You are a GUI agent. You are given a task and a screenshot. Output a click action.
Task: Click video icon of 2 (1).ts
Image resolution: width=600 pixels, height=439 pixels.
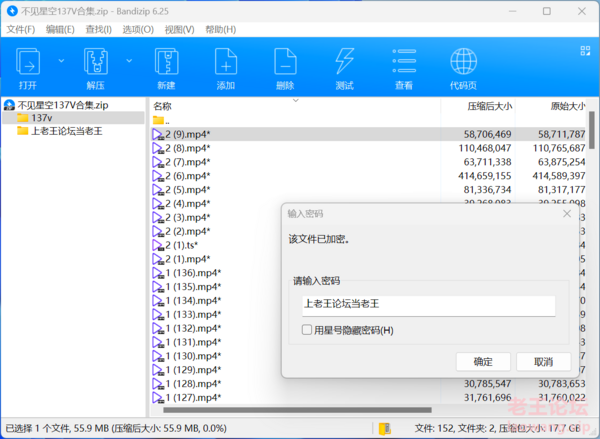click(x=158, y=245)
